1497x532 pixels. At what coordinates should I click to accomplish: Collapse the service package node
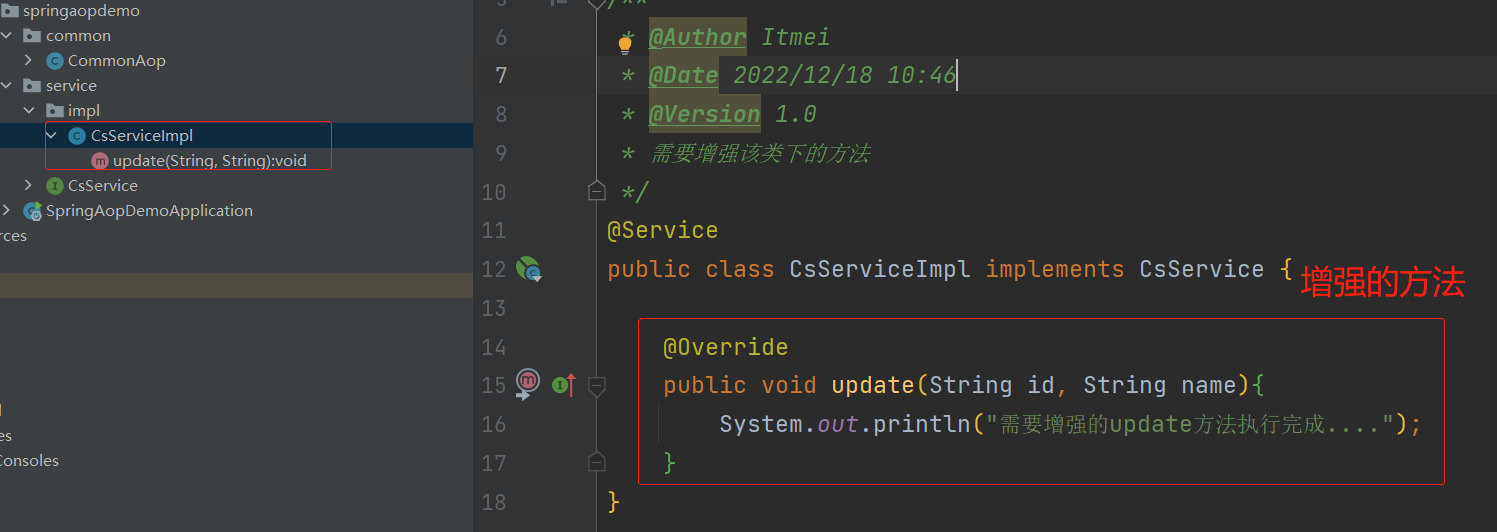pyautogui.click(x=7, y=85)
